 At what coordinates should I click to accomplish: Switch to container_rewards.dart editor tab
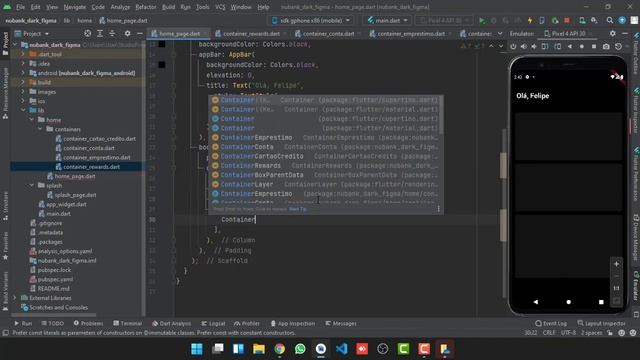(247, 33)
